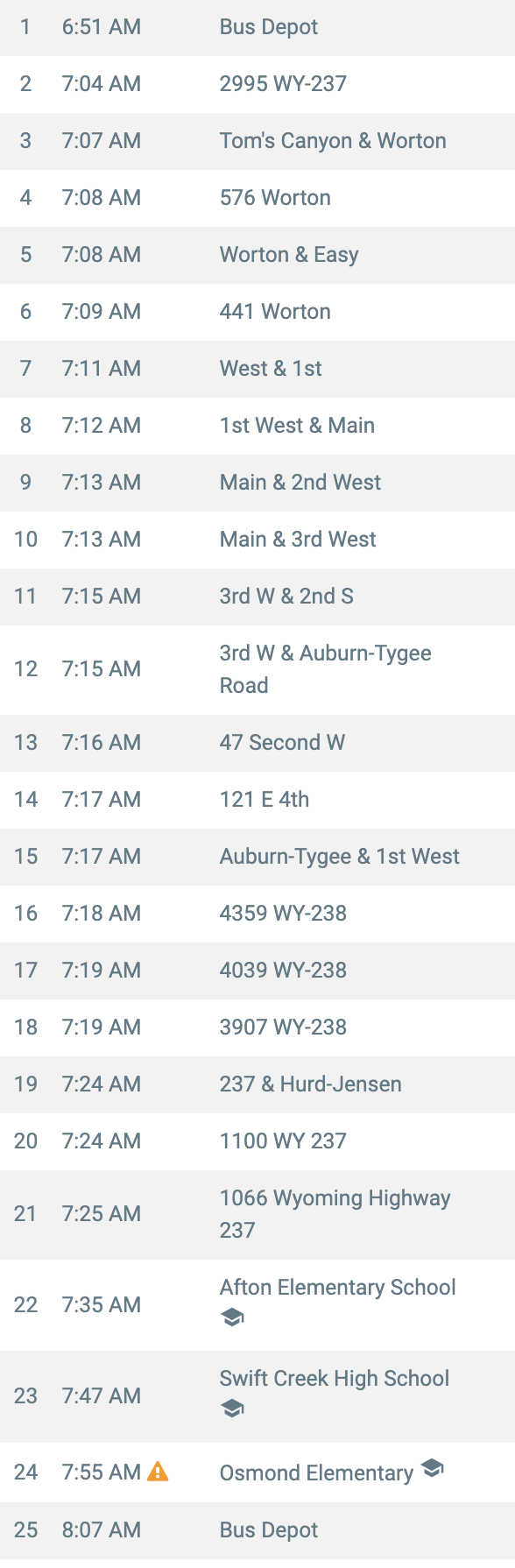Select stop 4039 WY-238
Viewport: 515px width, 1568px height.
pyautogui.click(x=257, y=971)
